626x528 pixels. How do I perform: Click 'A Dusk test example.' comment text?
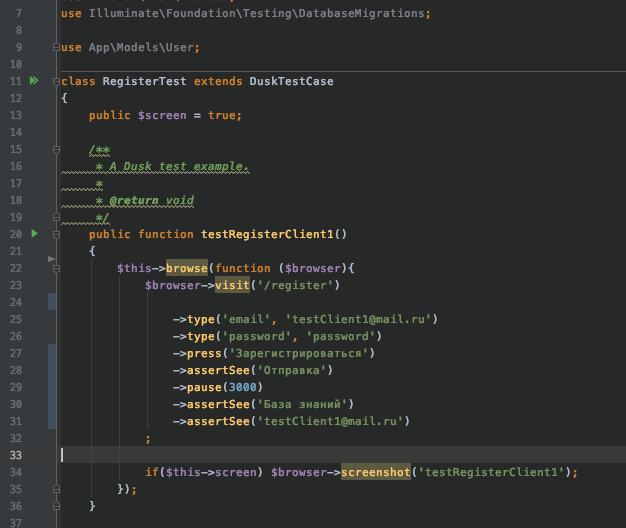(x=179, y=166)
